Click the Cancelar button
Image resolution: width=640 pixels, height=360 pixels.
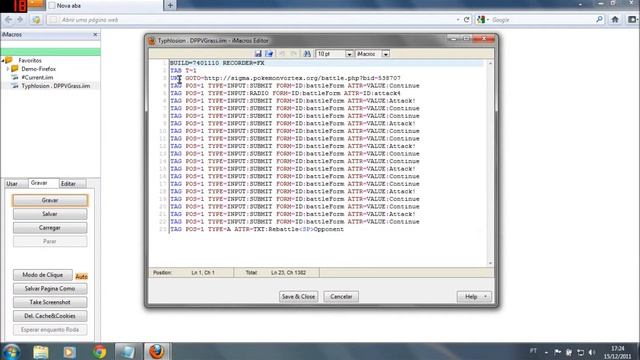pos(341,296)
